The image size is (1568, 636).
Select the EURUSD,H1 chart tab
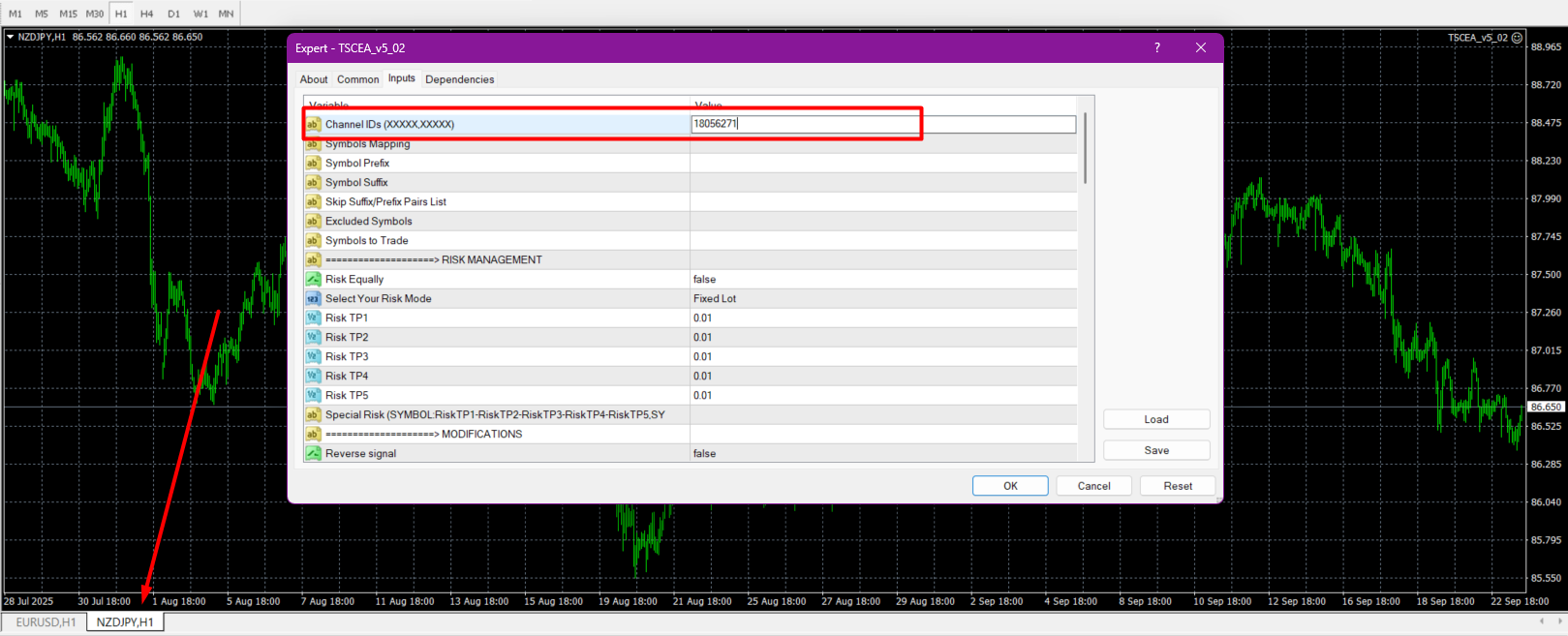46,622
